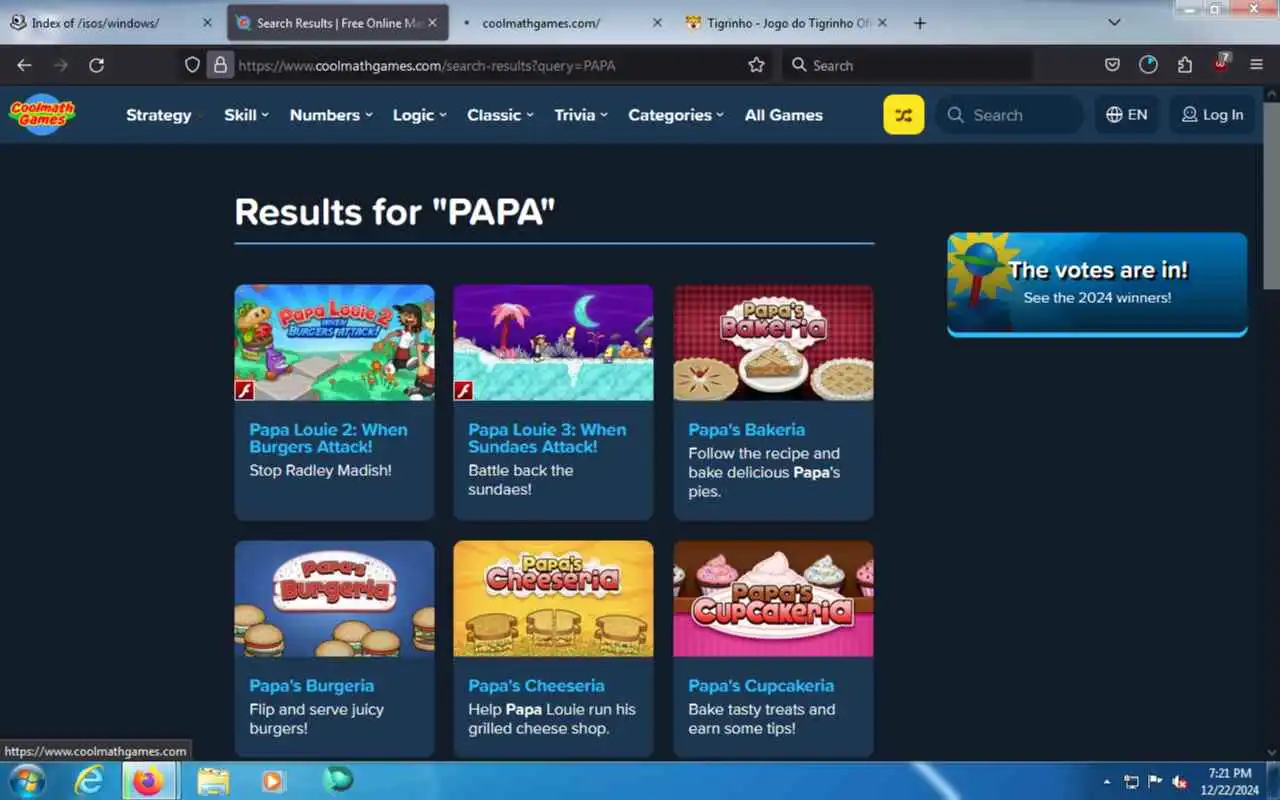Screen dimensions: 1280x800
Task: Click Papa Louie 2 game thumbnail
Action: [x=334, y=343]
